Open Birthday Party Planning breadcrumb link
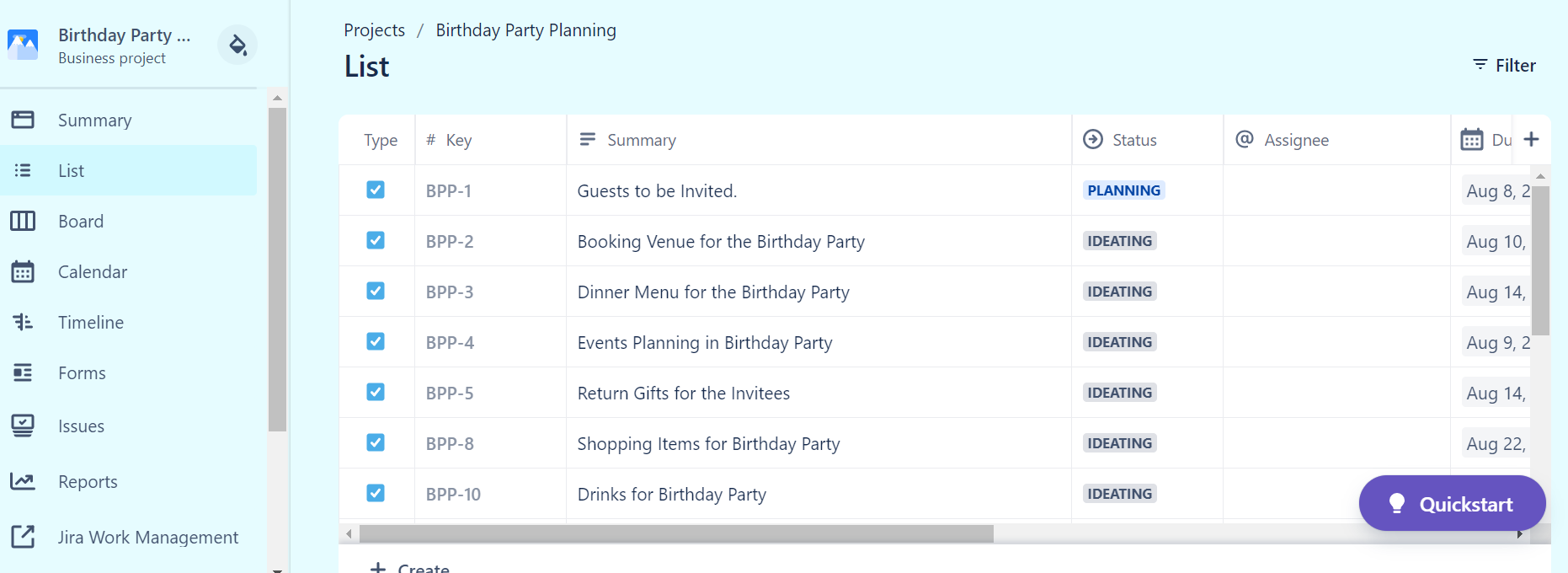The image size is (1568, 573). (x=525, y=30)
